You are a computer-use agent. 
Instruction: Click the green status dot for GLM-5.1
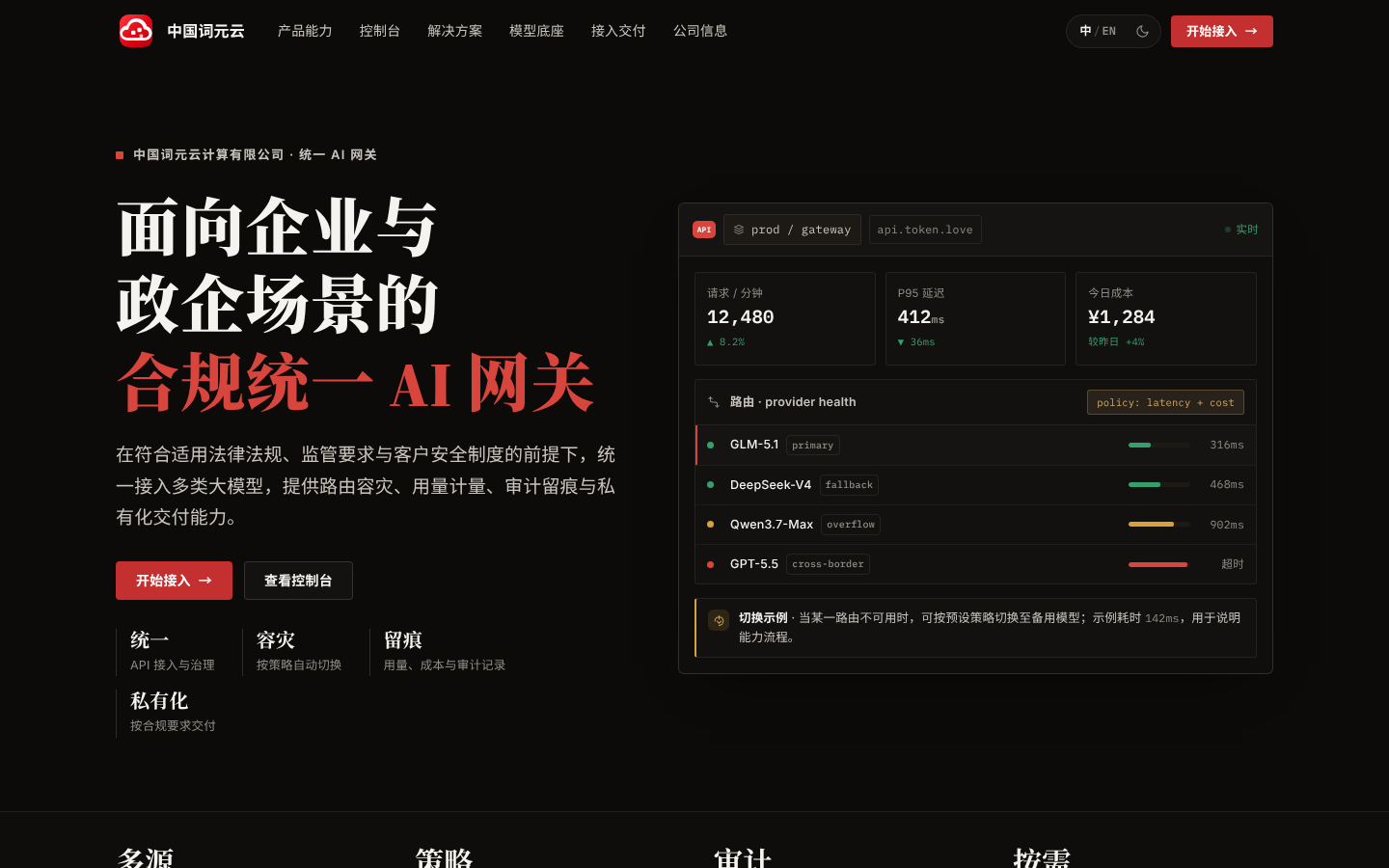(711, 445)
